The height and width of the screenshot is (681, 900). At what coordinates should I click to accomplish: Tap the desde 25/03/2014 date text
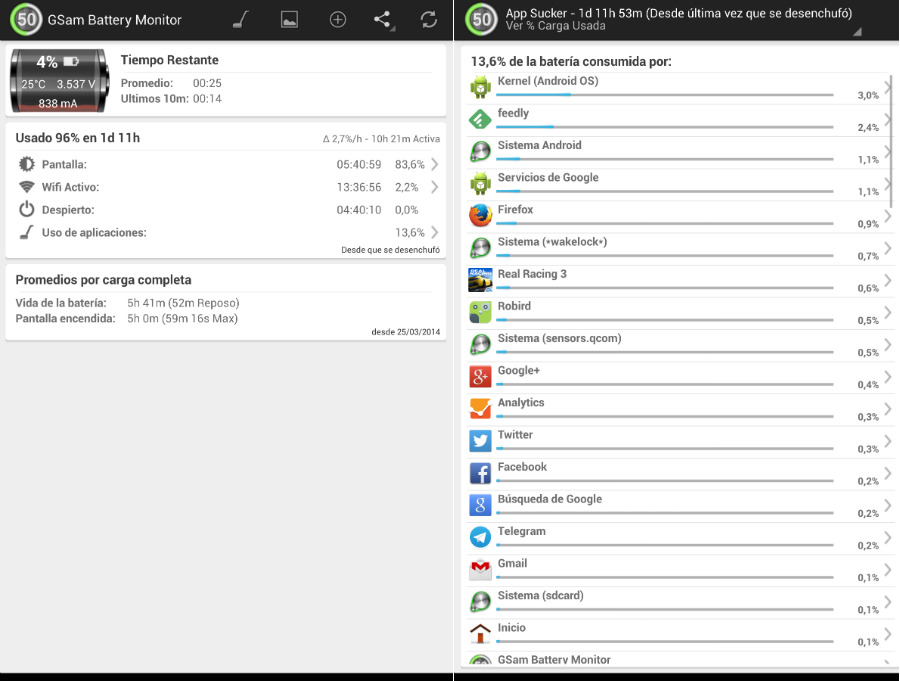(x=405, y=332)
